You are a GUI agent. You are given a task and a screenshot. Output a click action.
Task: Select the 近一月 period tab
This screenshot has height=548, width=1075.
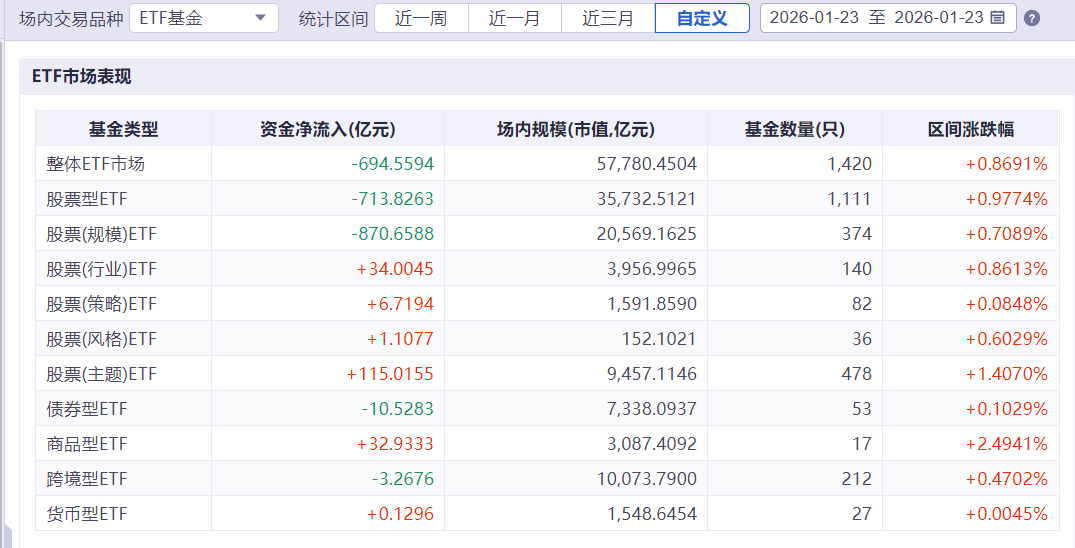pyautogui.click(x=514, y=18)
